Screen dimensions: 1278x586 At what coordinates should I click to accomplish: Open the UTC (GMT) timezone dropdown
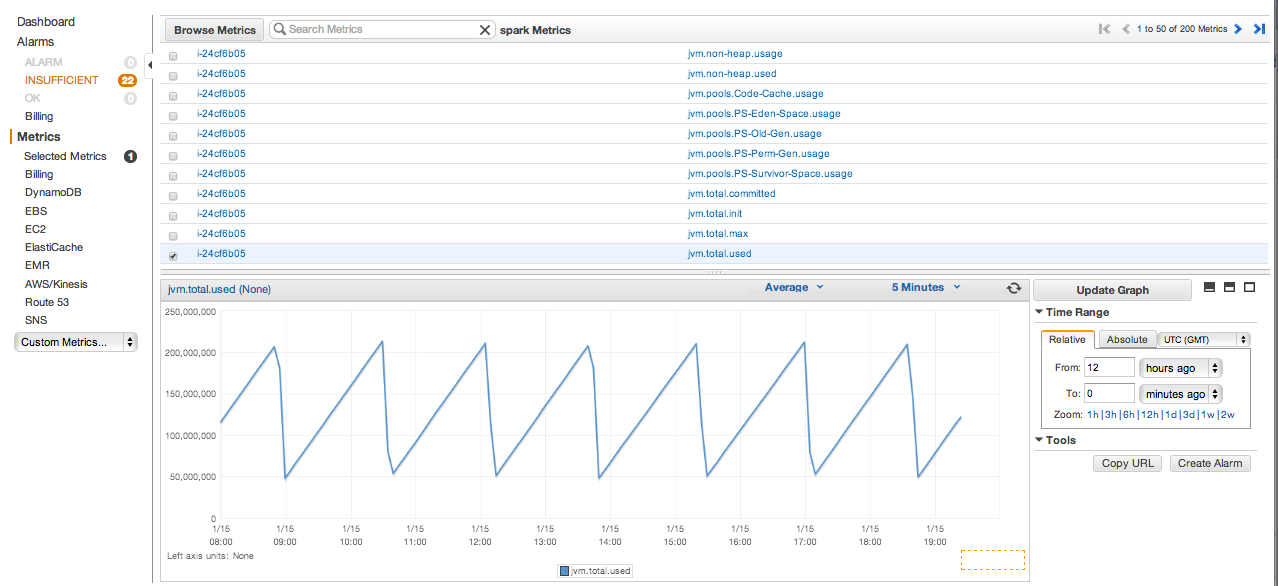click(1204, 340)
